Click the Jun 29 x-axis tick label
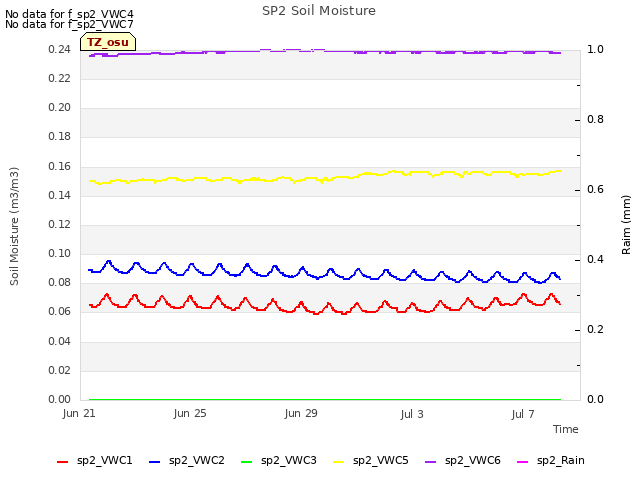 click(x=301, y=413)
